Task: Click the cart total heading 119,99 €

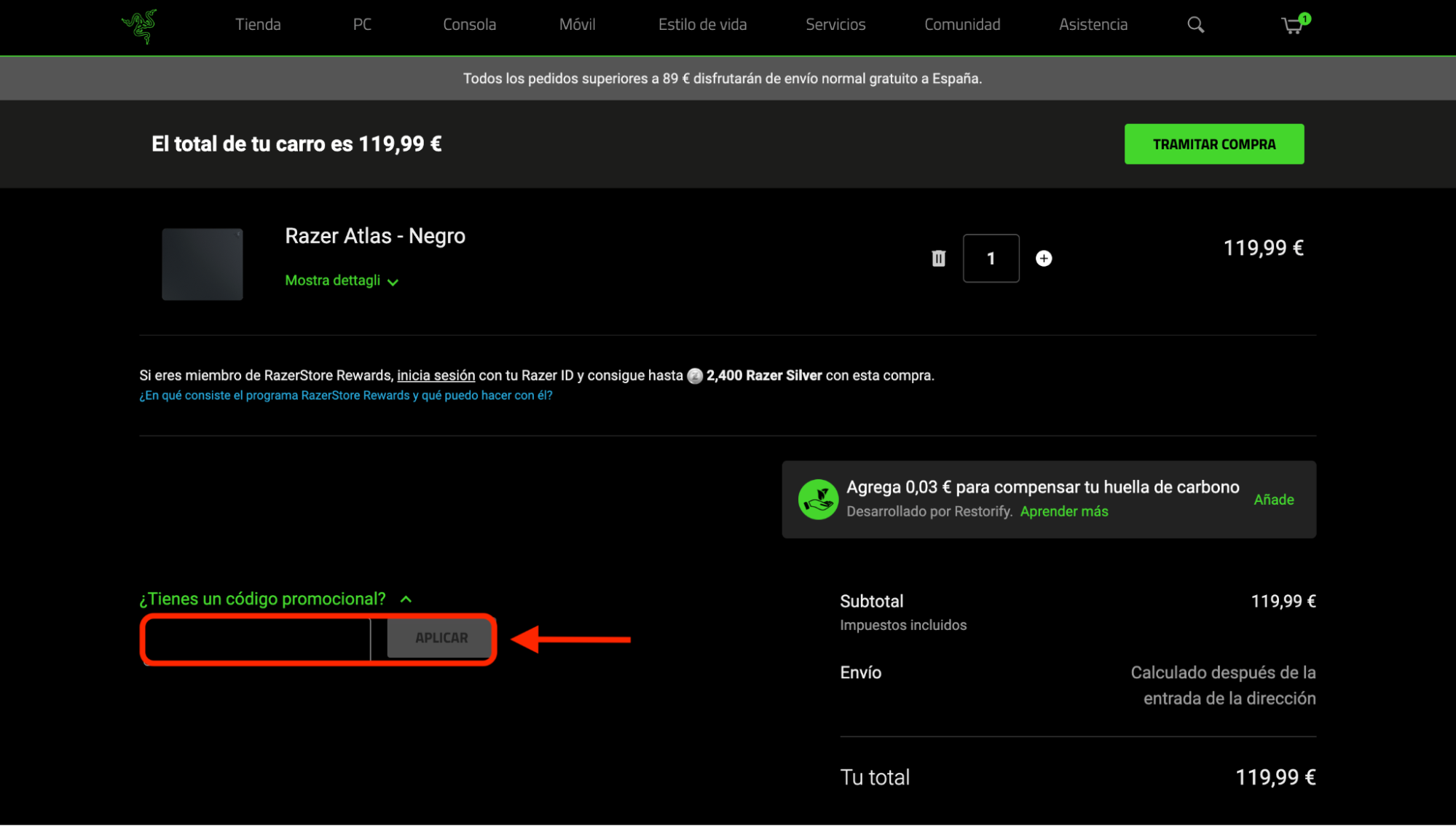Action: pos(296,144)
